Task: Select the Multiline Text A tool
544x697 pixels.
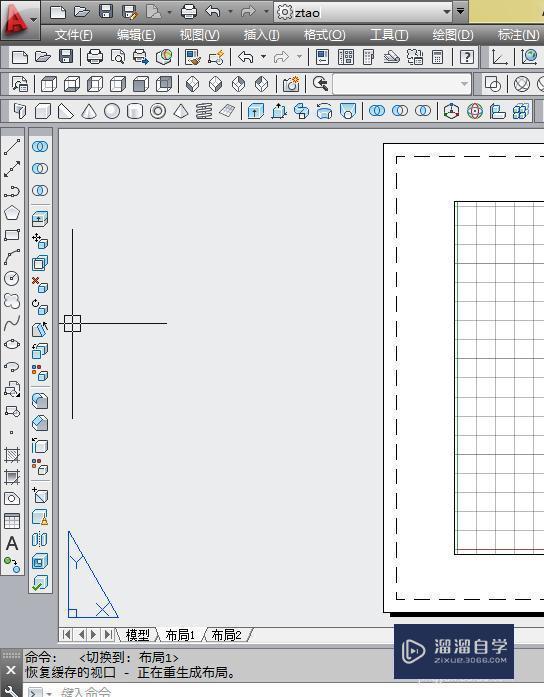Action: point(12,543)
